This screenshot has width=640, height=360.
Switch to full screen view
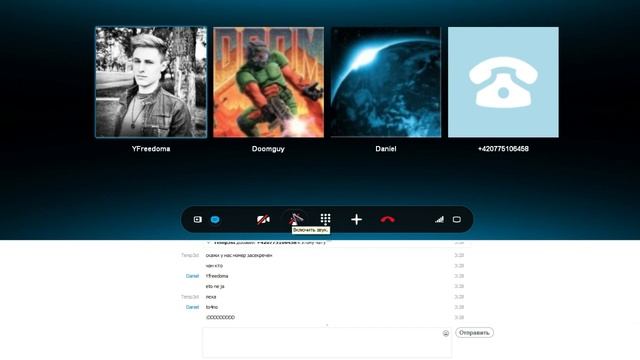(x=457, y=220)
